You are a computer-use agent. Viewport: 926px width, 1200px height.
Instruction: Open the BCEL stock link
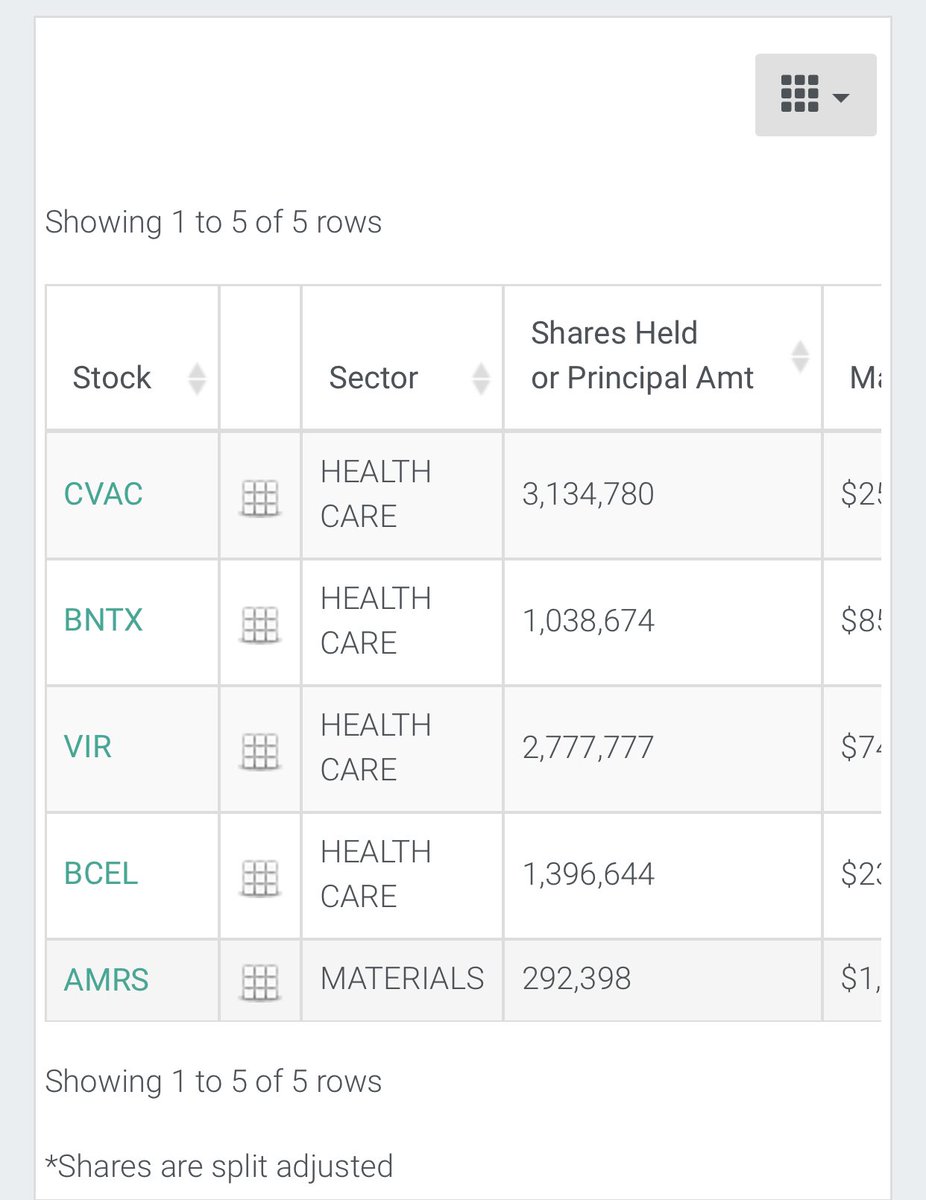point(101,874)
